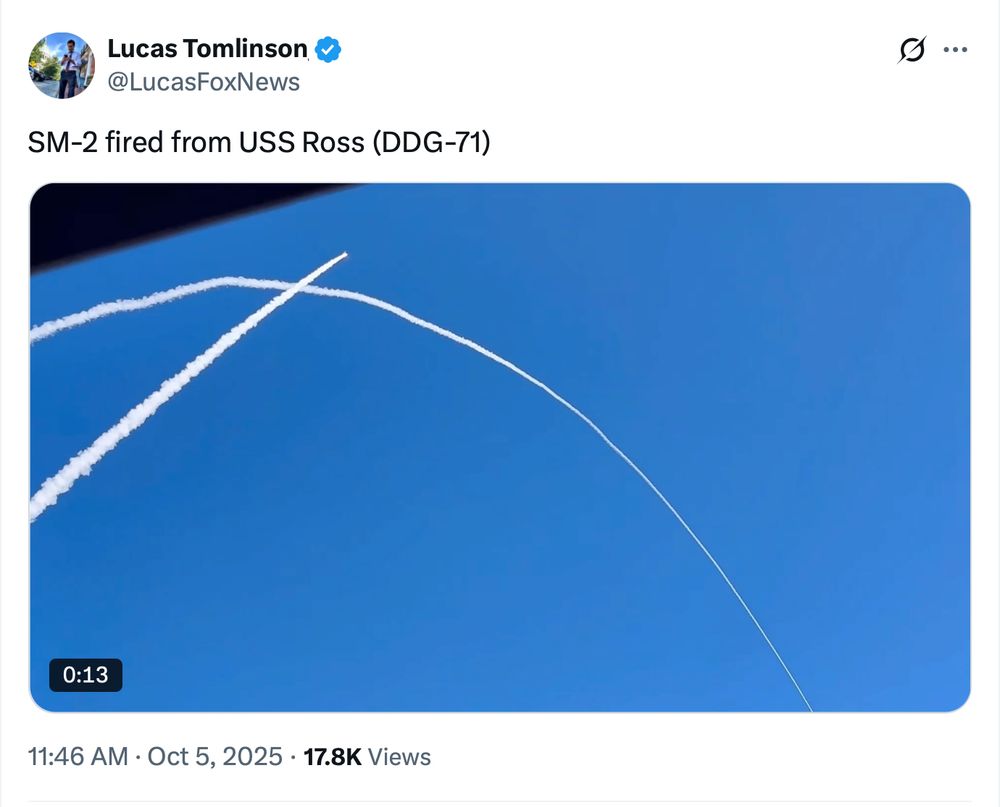Click the Lucas Tomlinson display name
The width and height of the screenshot is (1000, 807).
207,48
